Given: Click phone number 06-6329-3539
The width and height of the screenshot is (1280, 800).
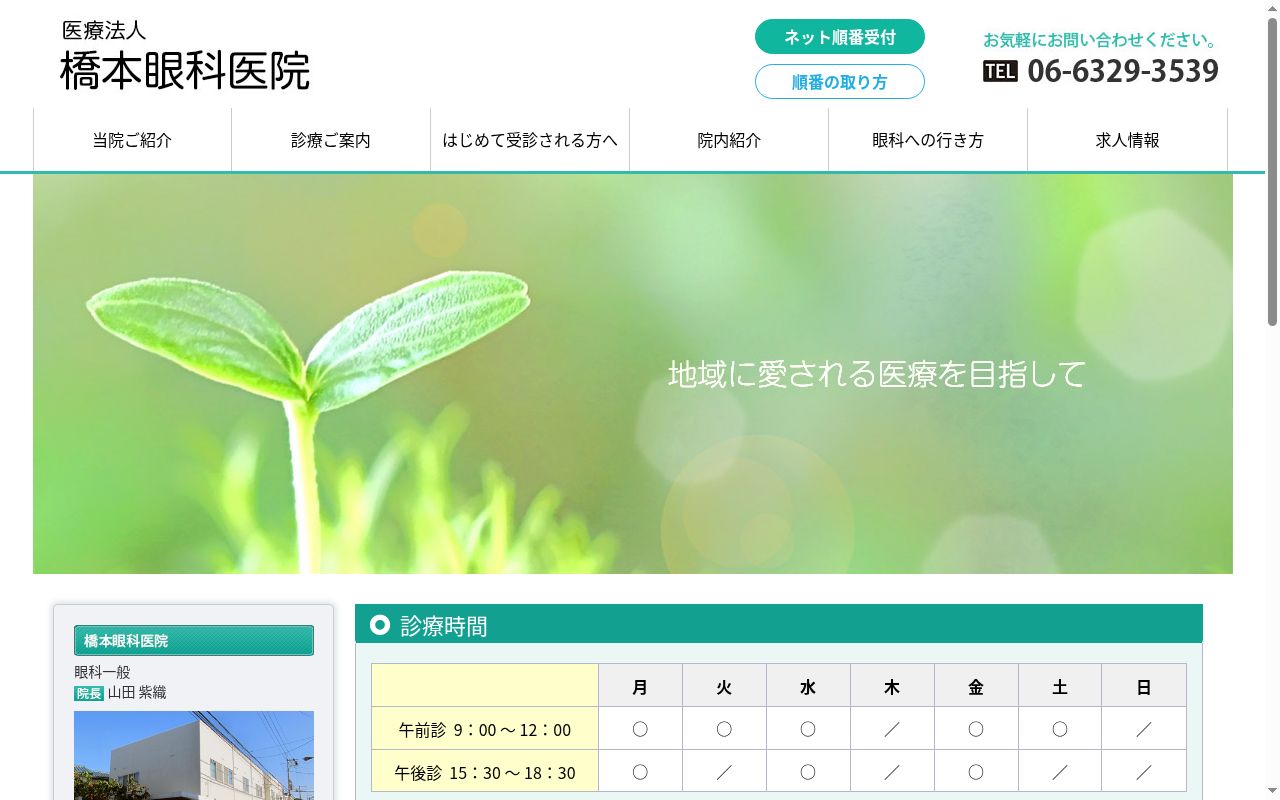Looking at the screenshot, I should (x=1123, y=71).
